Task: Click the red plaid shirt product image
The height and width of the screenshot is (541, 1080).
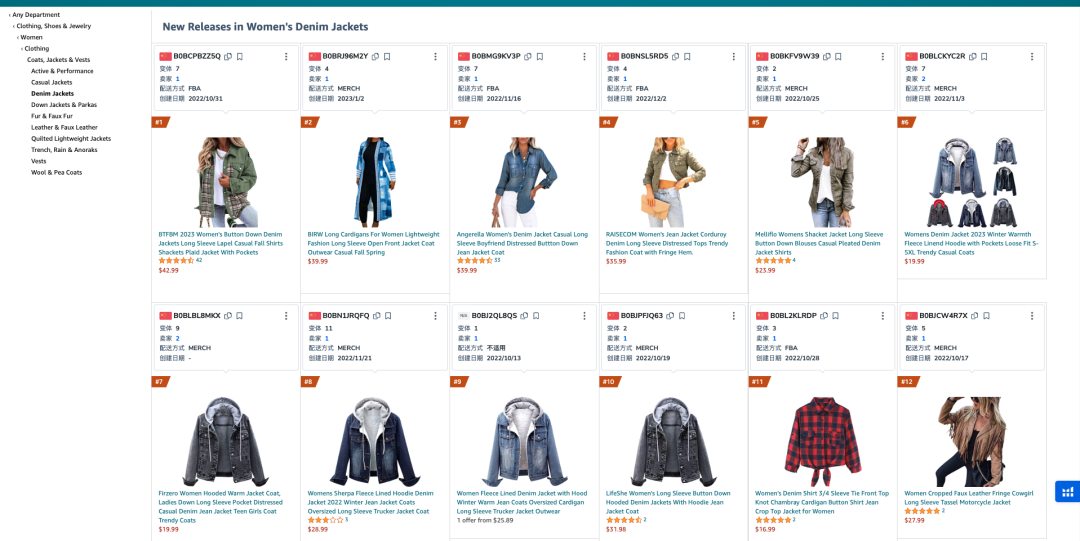Action: (822, 441)
